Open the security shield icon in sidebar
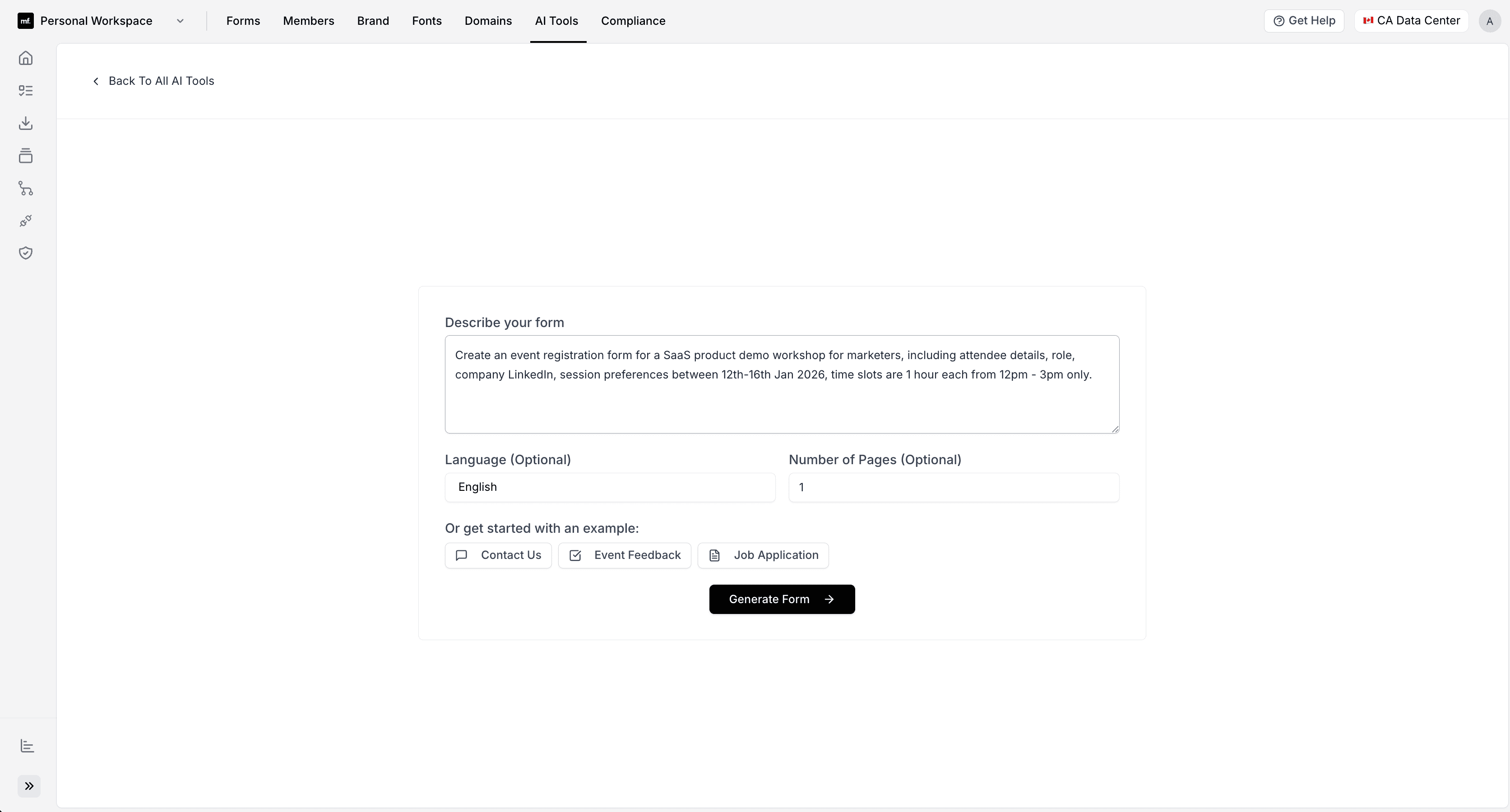 [x=26, y=253]
